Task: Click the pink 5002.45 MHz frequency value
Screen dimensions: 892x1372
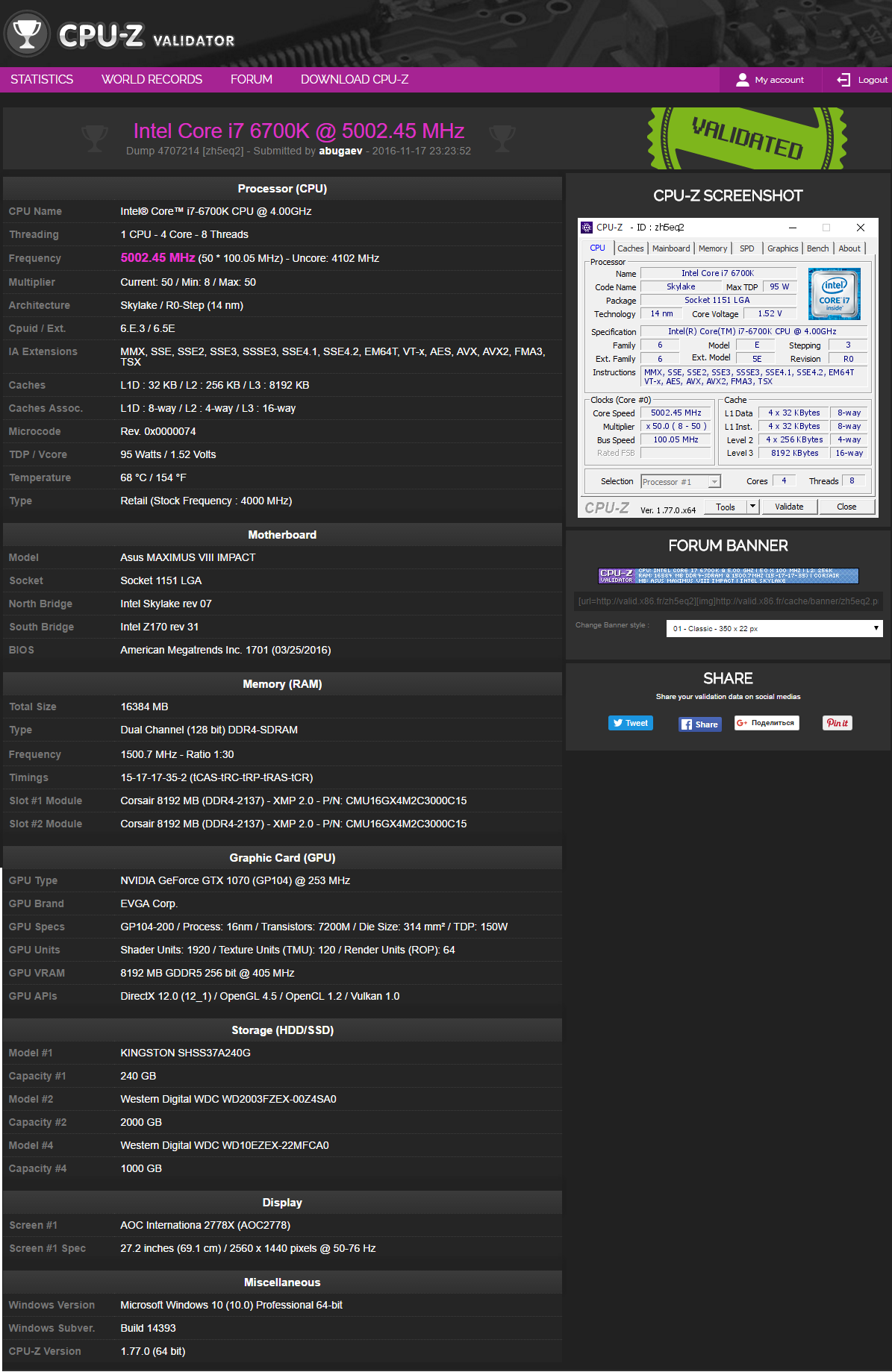Action: pyautogui.click(x=157, y=258)
